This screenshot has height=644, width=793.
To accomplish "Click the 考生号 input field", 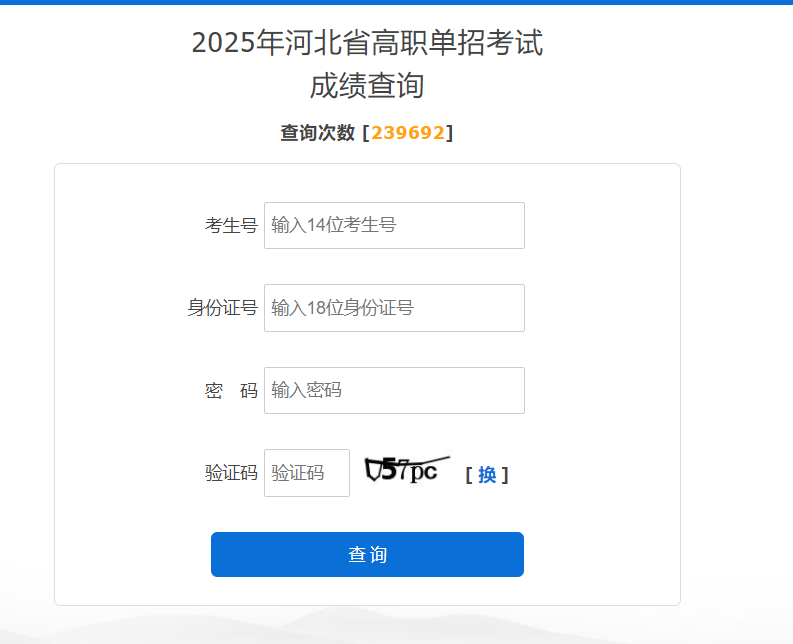I will (394, 225).
